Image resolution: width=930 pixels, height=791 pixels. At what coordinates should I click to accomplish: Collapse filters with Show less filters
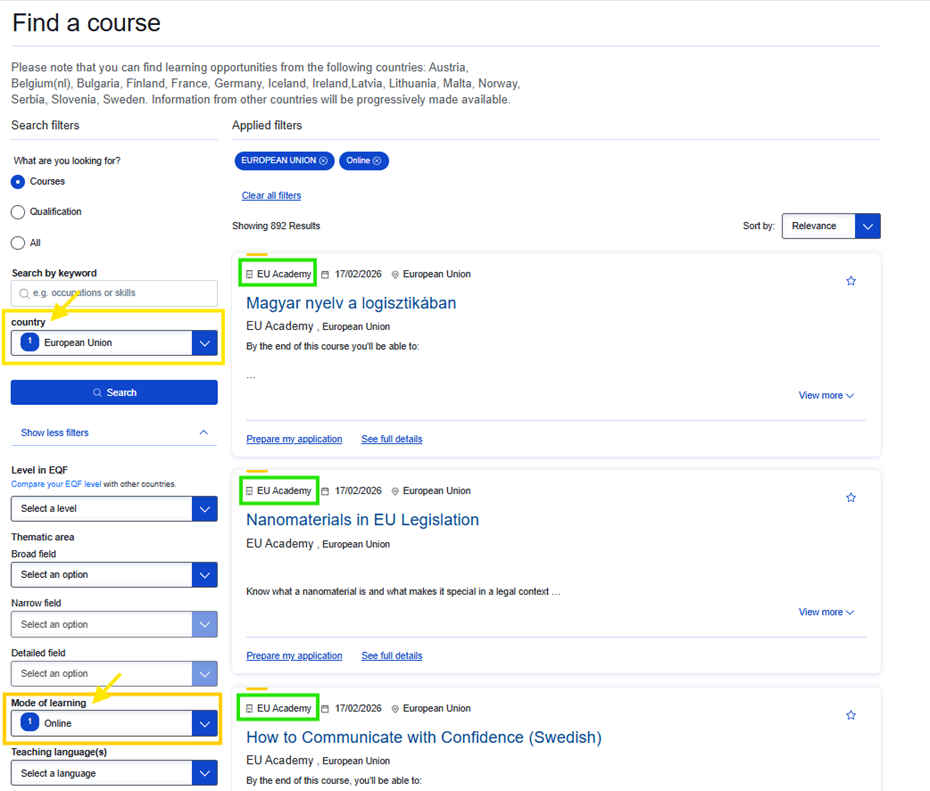coord(114,433)
